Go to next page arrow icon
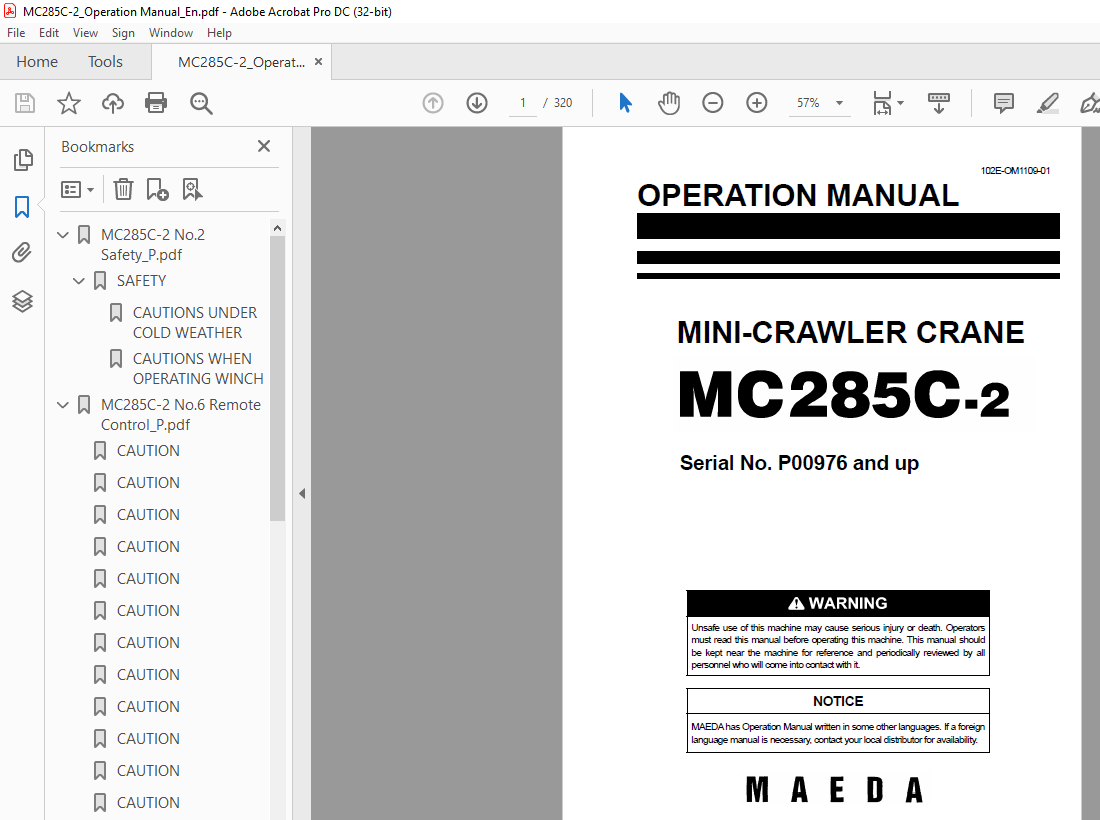 (x=477, y=103)
